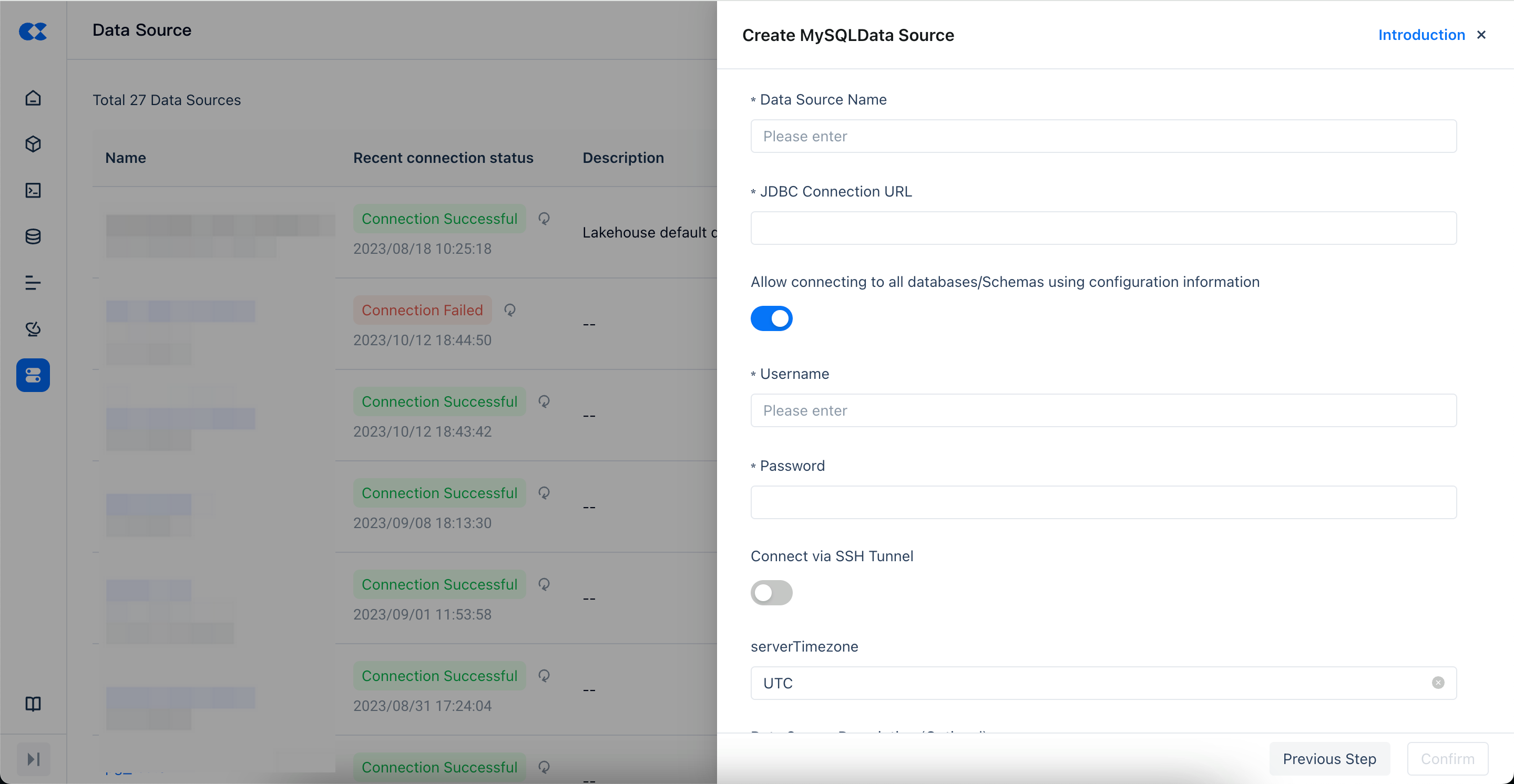The height and width of the screenshot is (784, 1514).
Task: Close the Create MySQL Data Source panel
Action: 1481,35
